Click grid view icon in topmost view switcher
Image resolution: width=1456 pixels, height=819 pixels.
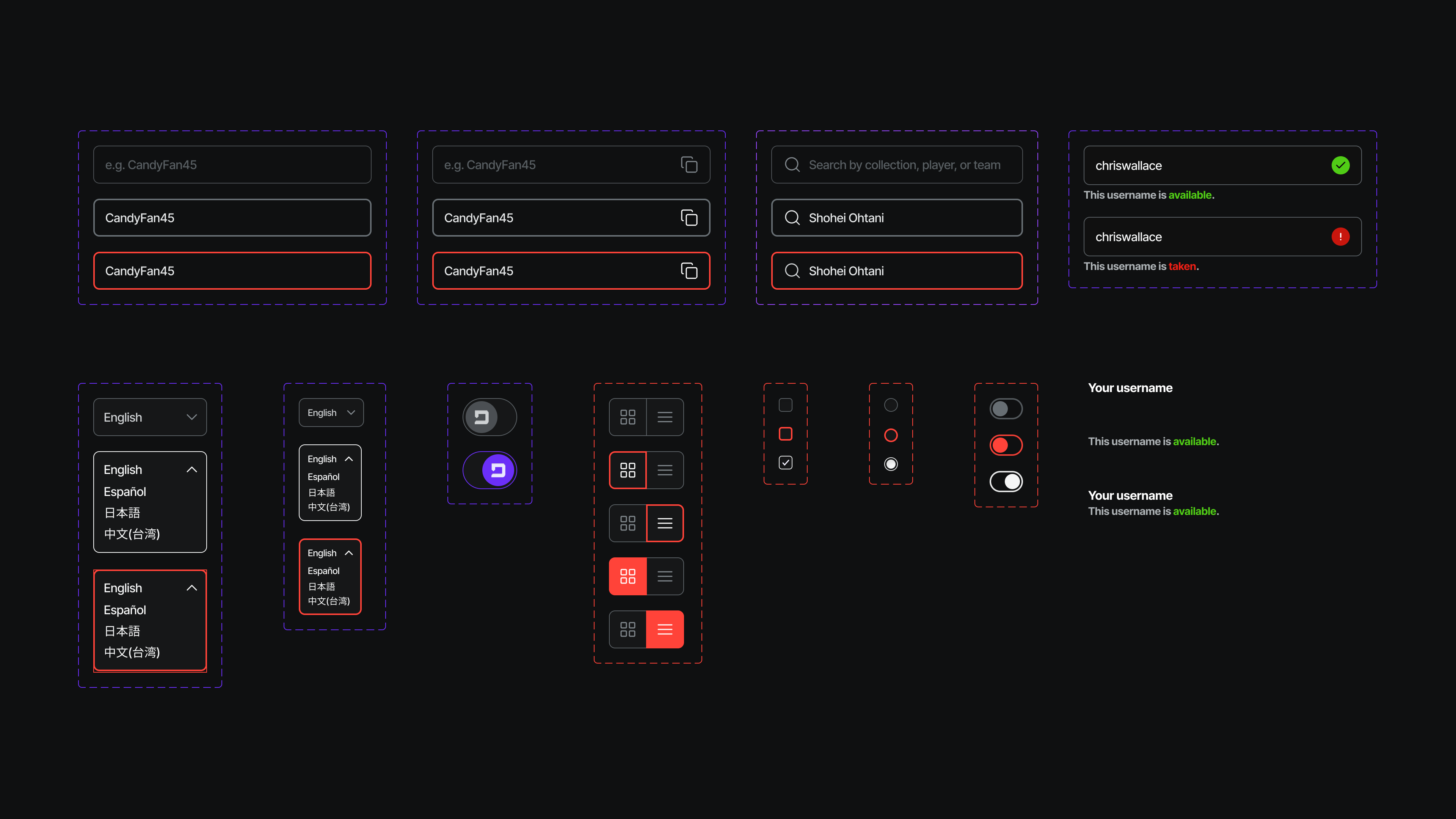tap(628, 417)
